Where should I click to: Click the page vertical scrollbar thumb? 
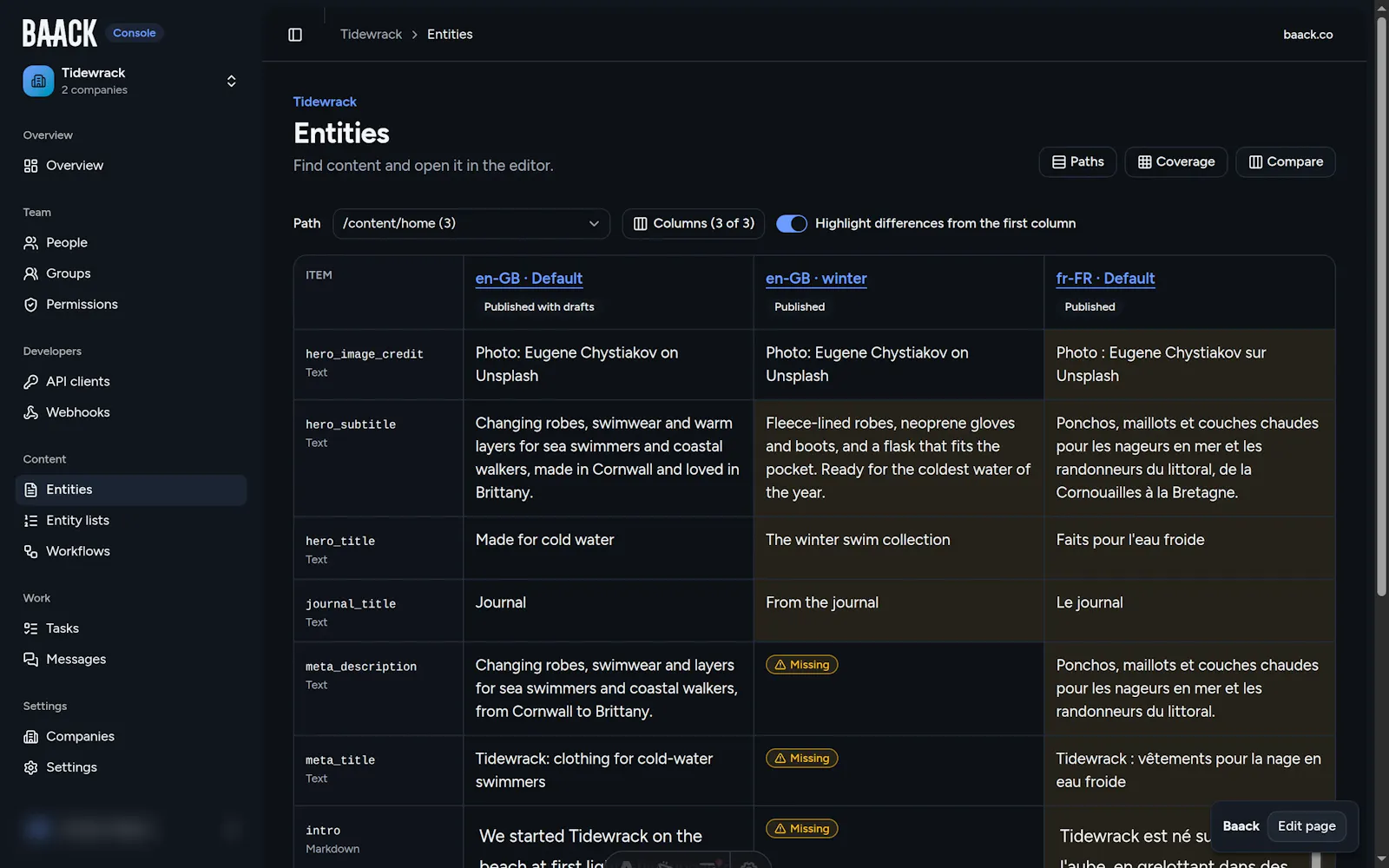pos(1381,306)
